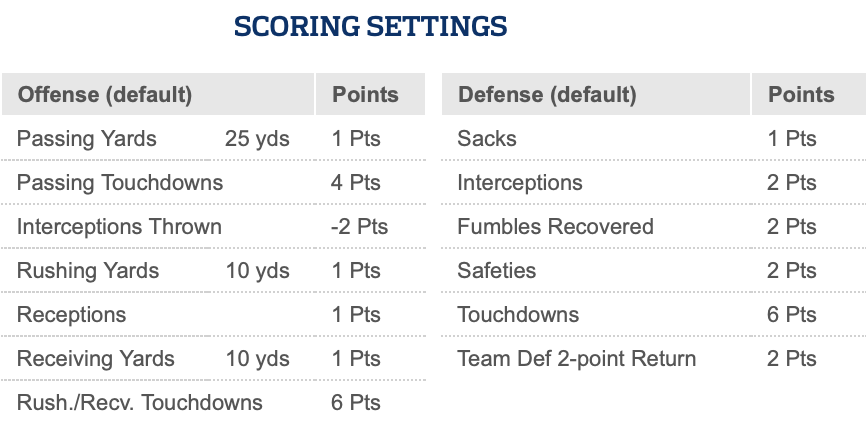Viewport: 866px width, 432px height.
Task: Click the Receptions row label
Action: (72, 315)
